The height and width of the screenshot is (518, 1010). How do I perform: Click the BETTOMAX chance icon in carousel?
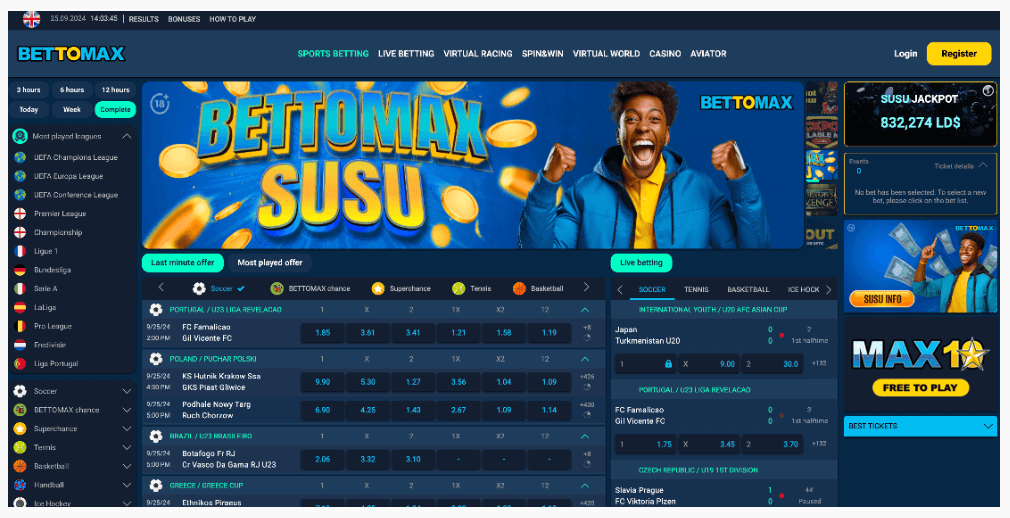click(x=277, y=288)
